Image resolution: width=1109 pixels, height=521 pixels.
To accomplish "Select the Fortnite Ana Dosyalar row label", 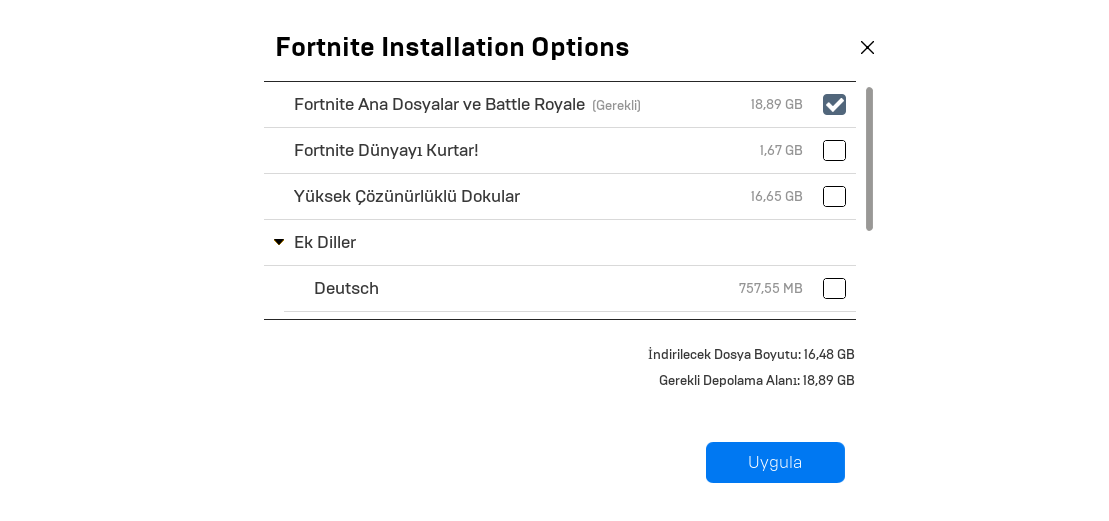I will click(439, 105).
